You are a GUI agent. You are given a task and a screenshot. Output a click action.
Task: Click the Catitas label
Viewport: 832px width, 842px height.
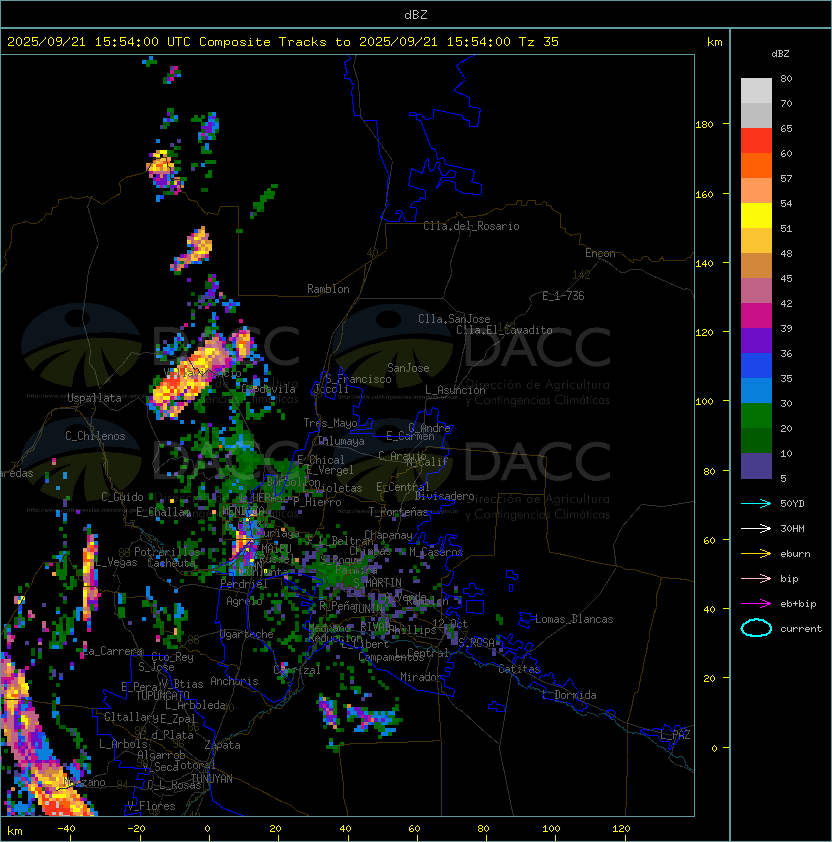point(519,669)
